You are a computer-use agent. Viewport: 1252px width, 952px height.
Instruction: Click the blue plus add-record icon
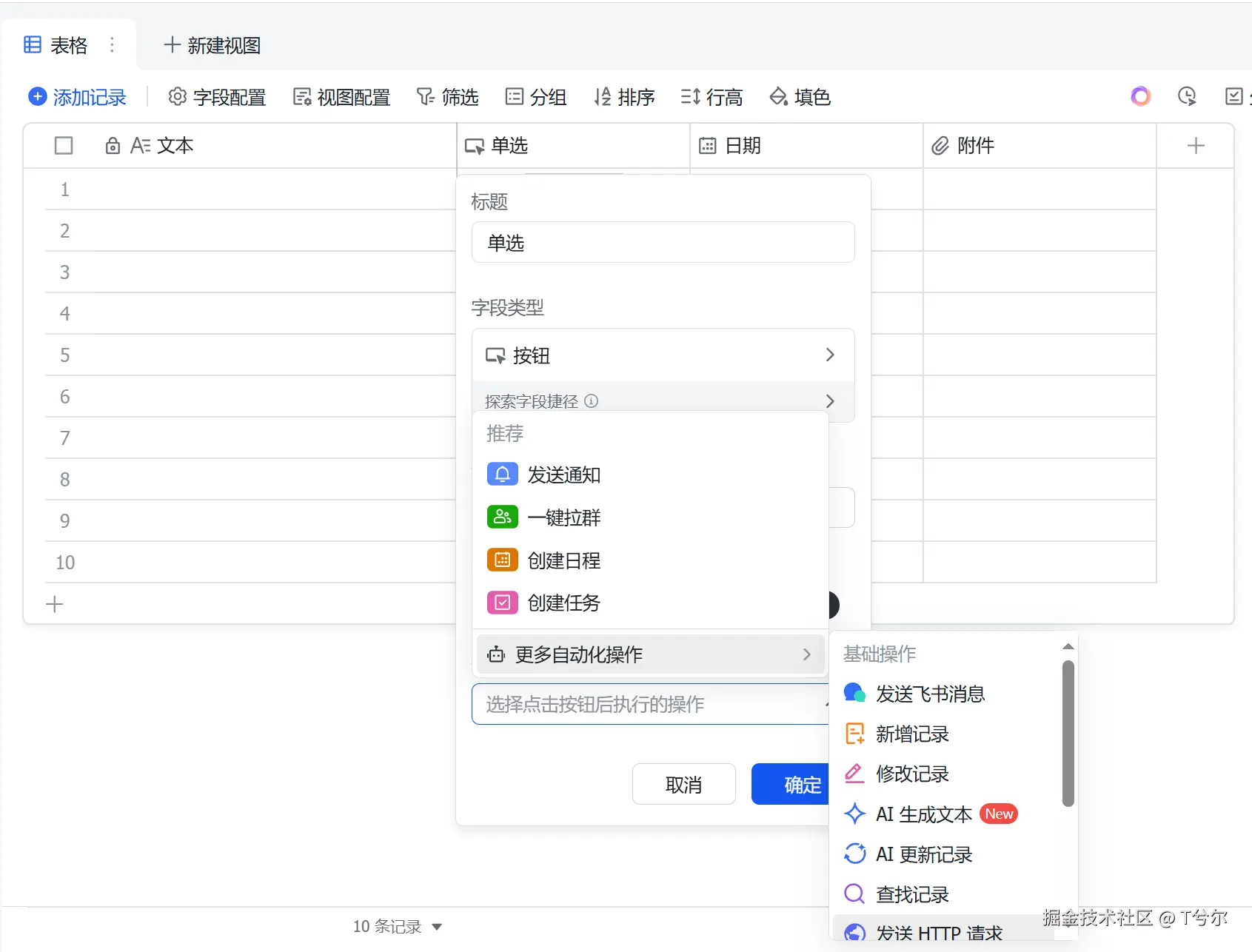point(37,97)
